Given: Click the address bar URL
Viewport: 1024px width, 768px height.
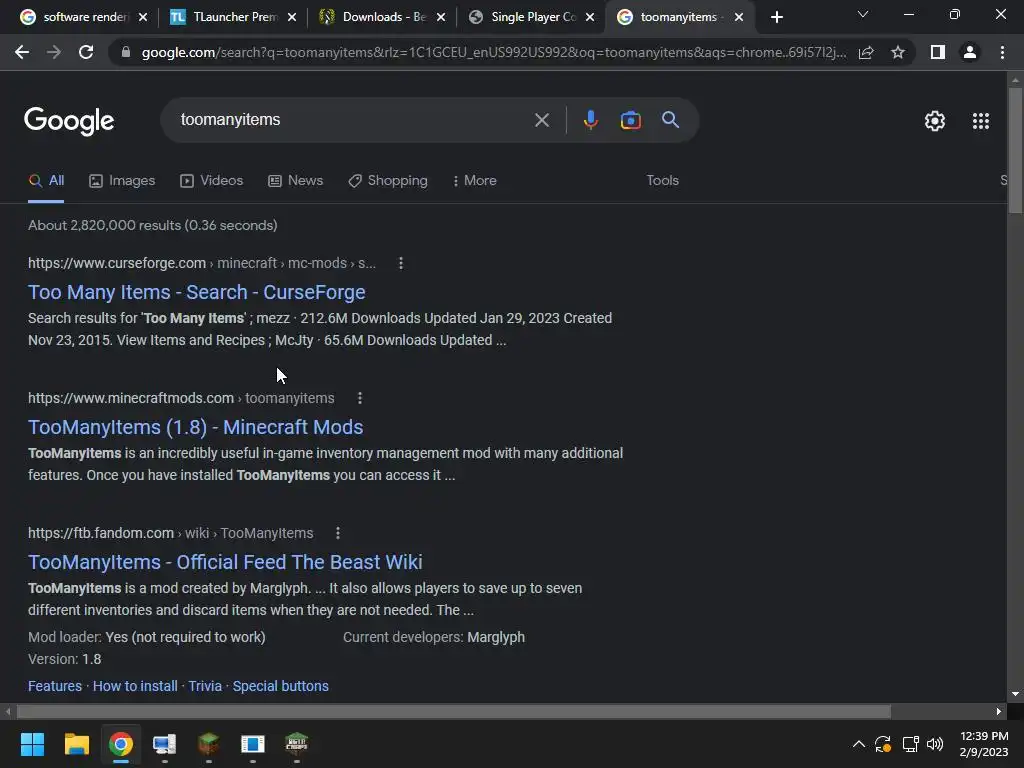Looking at the screenshot, I should coord(493,52).
